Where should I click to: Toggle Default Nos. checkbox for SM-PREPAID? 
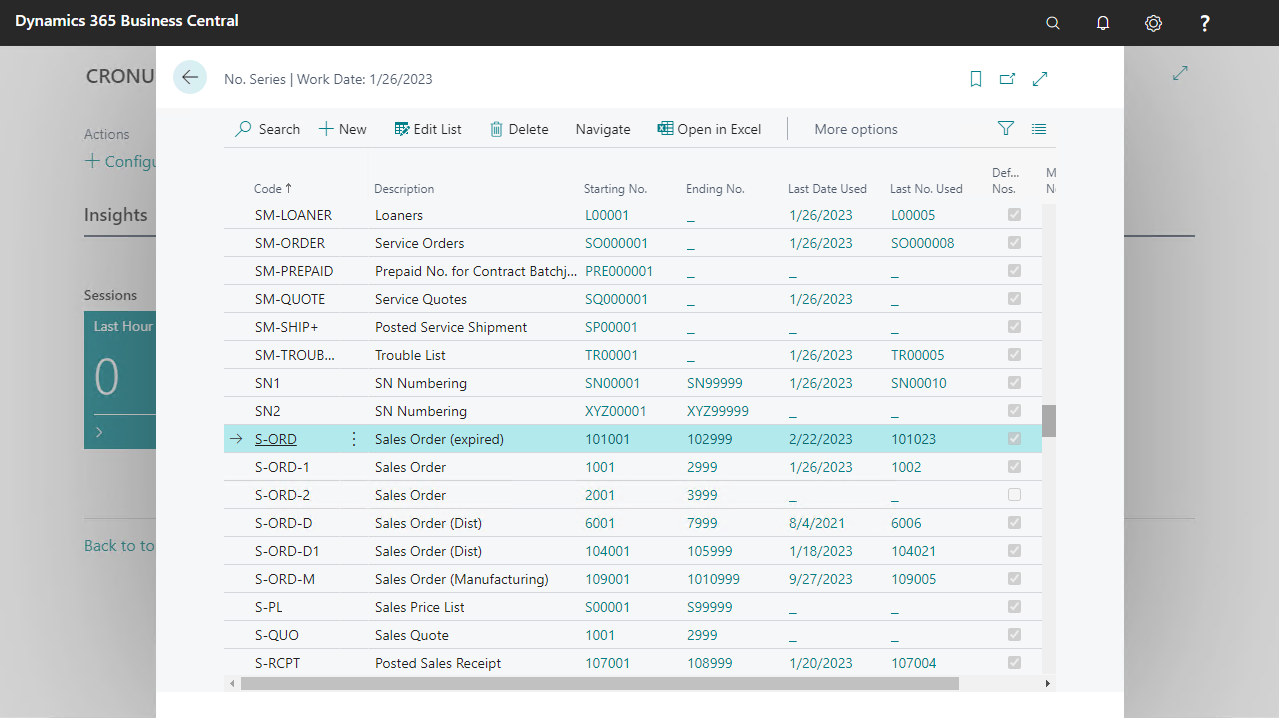point(1015,271)
